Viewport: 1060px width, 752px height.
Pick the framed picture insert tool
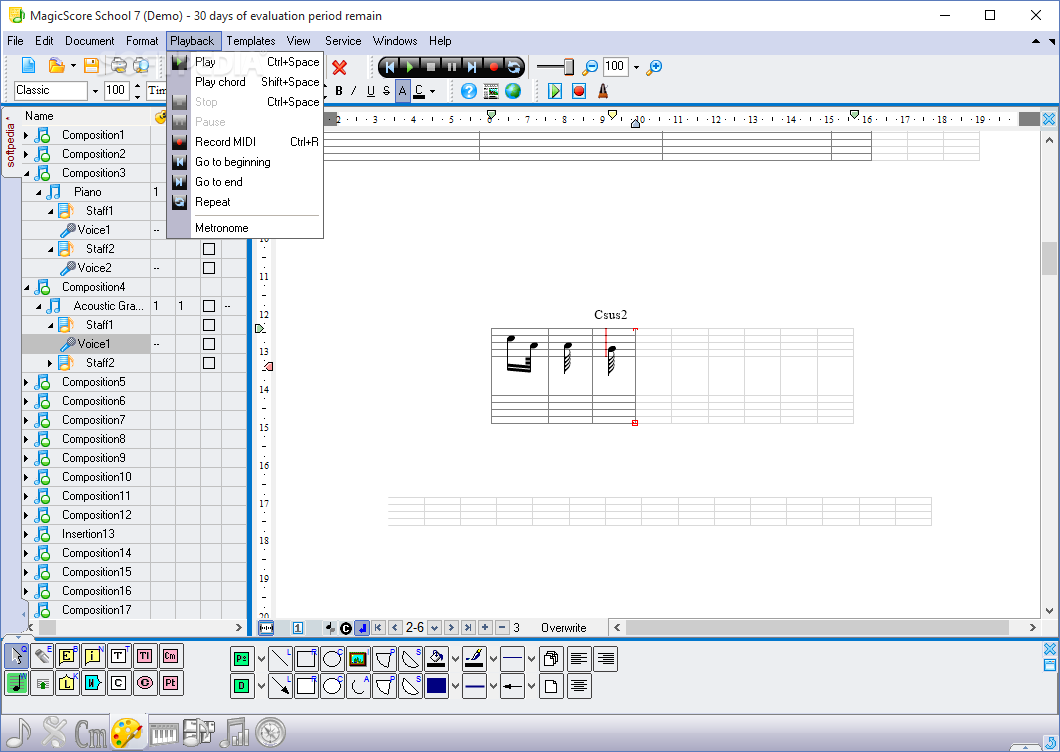point(358,658)
